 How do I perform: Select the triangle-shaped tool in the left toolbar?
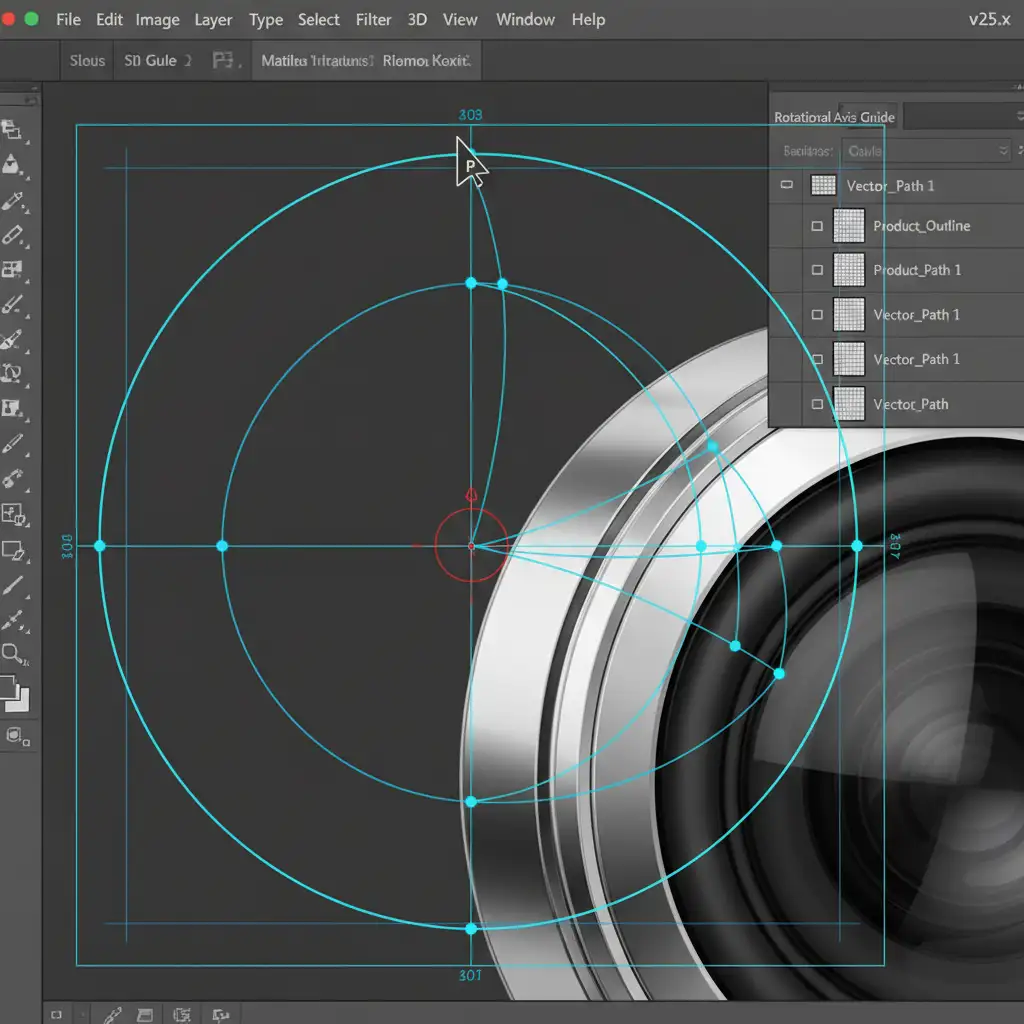[x=12, y=165]
